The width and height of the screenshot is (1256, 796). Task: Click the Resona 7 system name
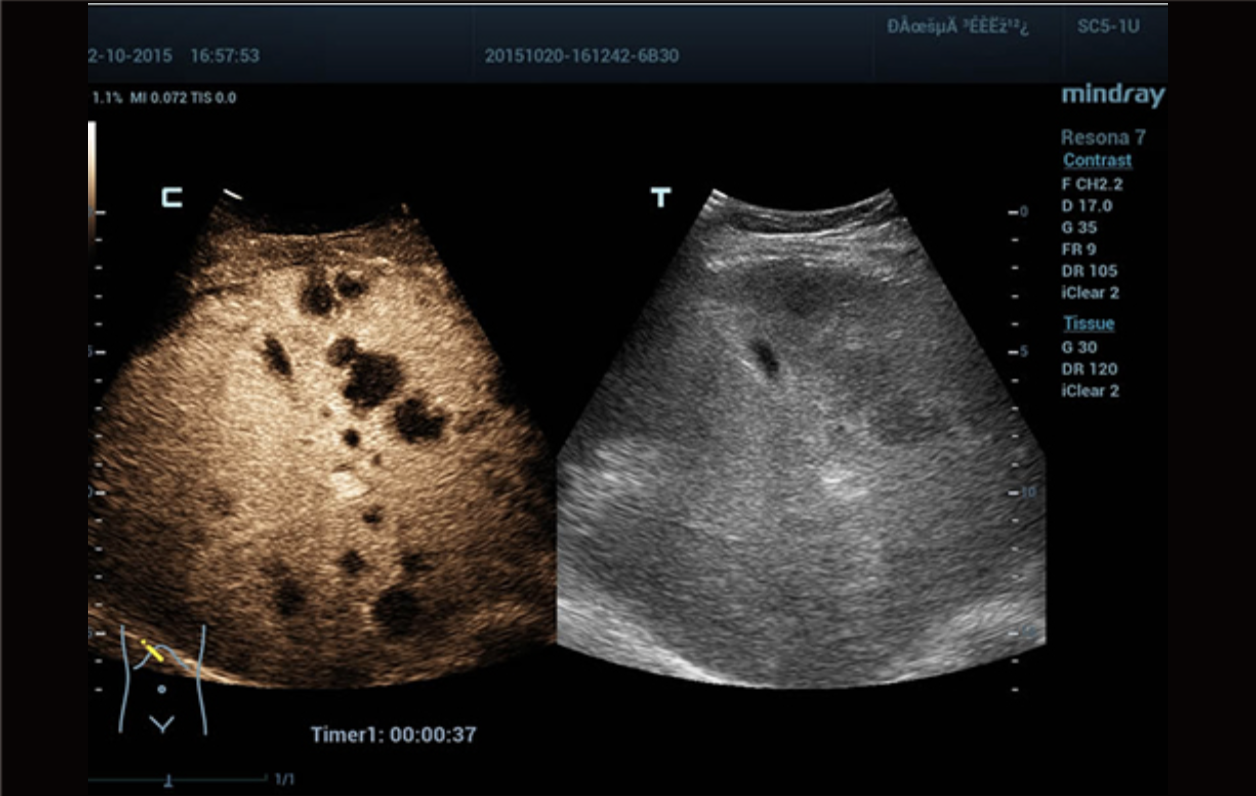coord(1103,138)
